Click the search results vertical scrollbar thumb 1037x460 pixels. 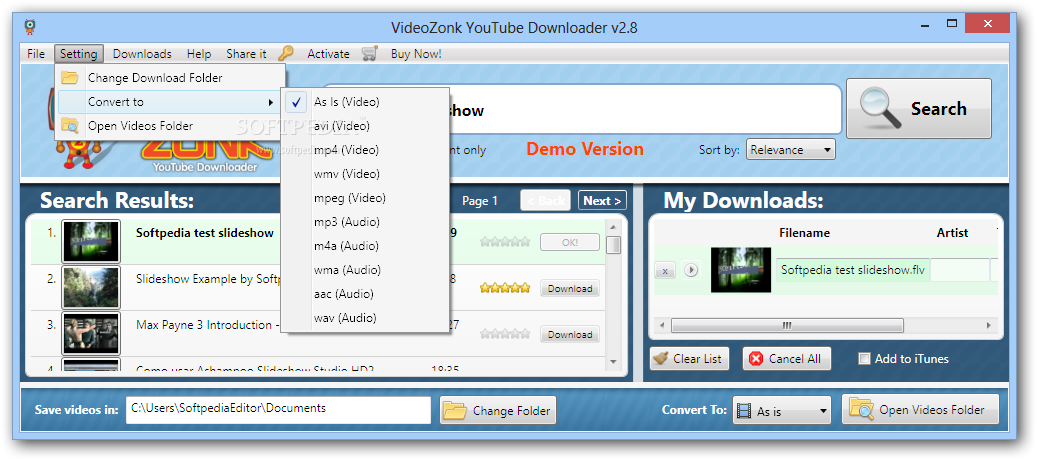click(x=613, y=245)
